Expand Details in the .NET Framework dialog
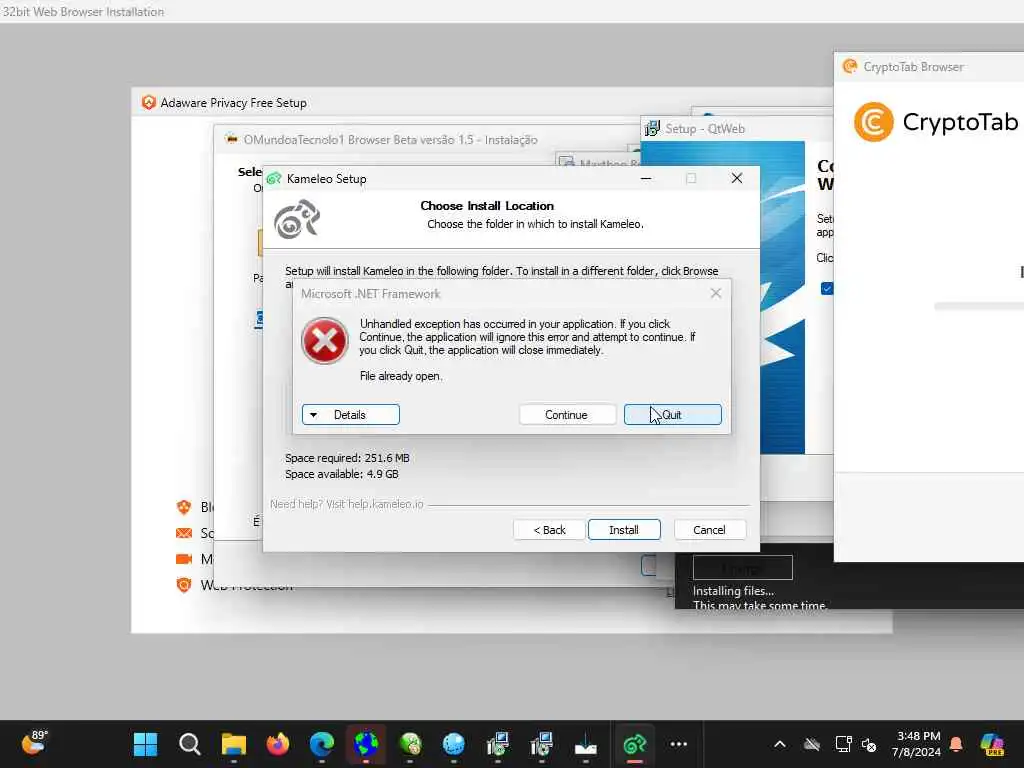 (351, 415)
